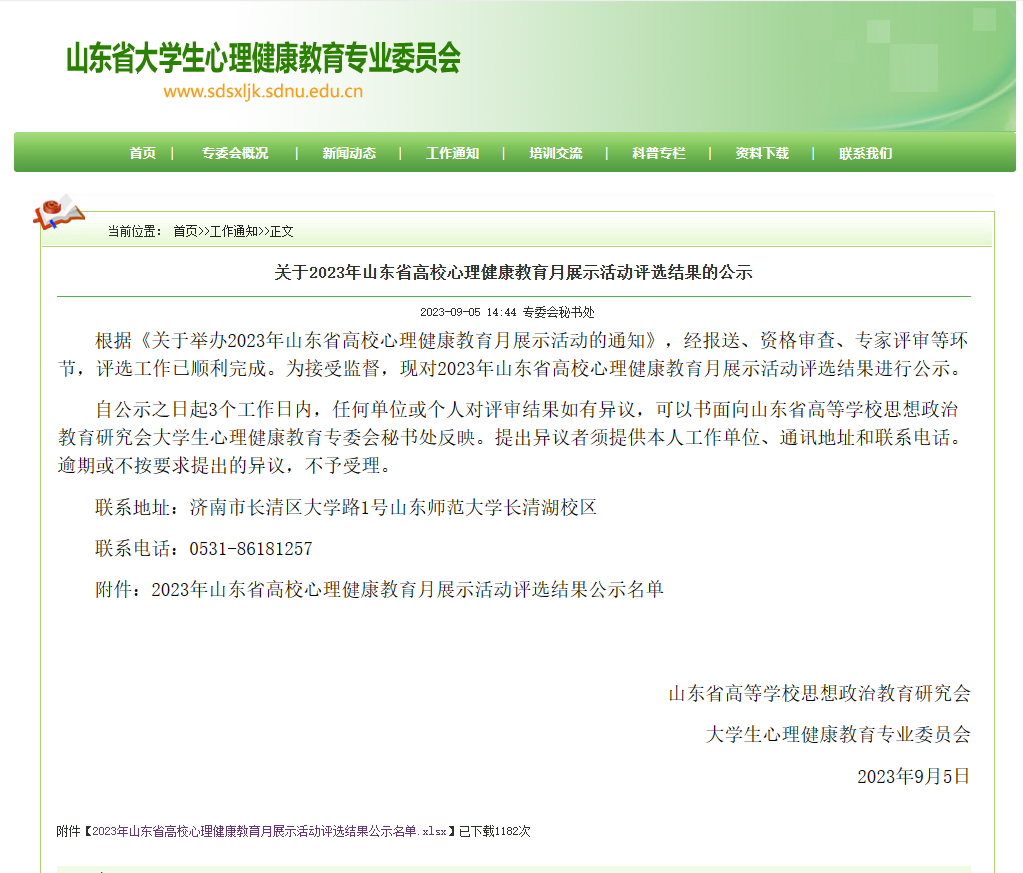Click the 附件 line in the article body

coord(379,590)
